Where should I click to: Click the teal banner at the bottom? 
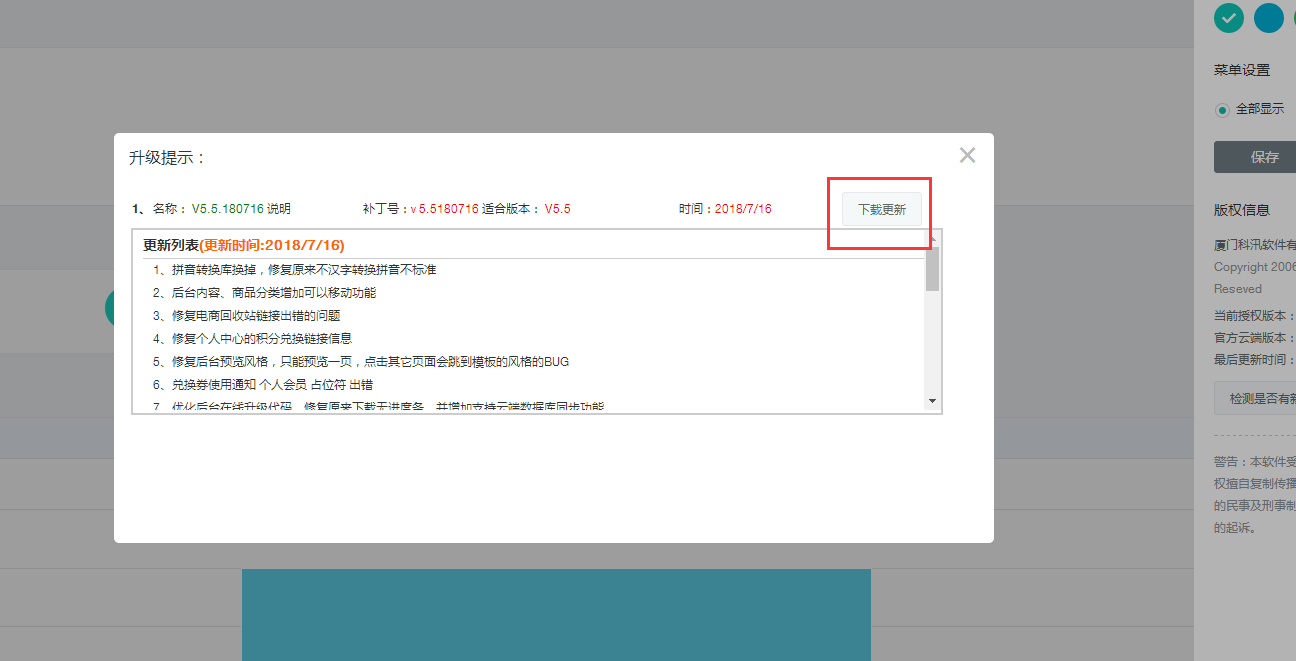click(x=556, y=614)
